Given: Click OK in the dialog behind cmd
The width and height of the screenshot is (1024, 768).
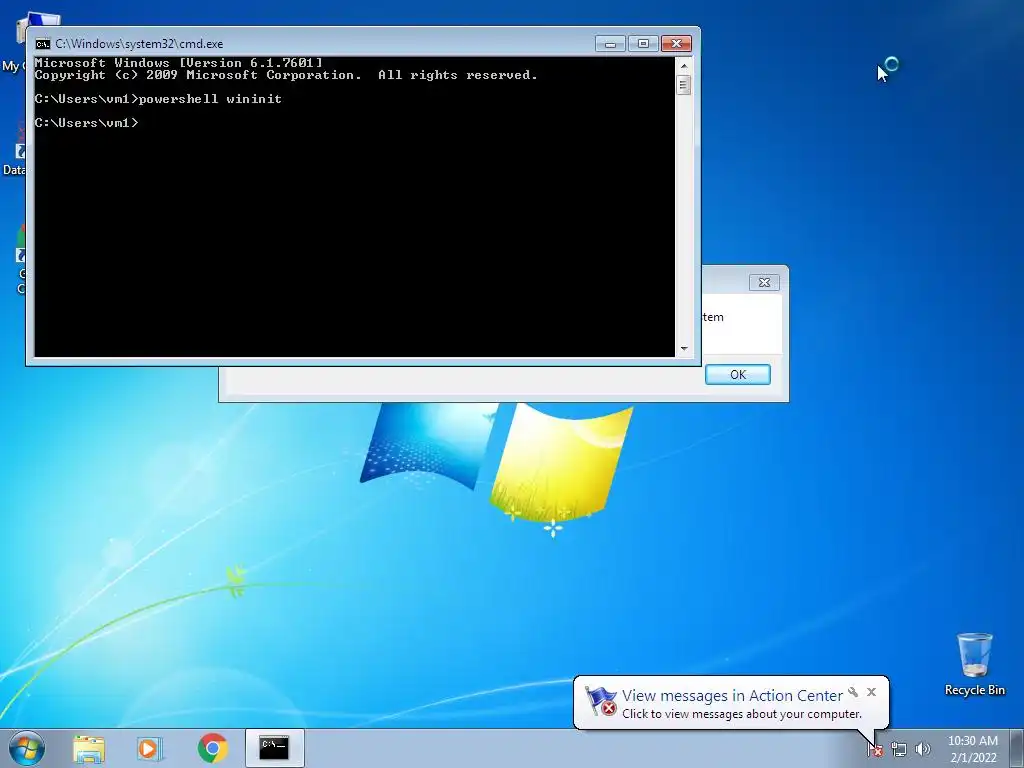Looking at the screenshot, I should coord(738,374).
